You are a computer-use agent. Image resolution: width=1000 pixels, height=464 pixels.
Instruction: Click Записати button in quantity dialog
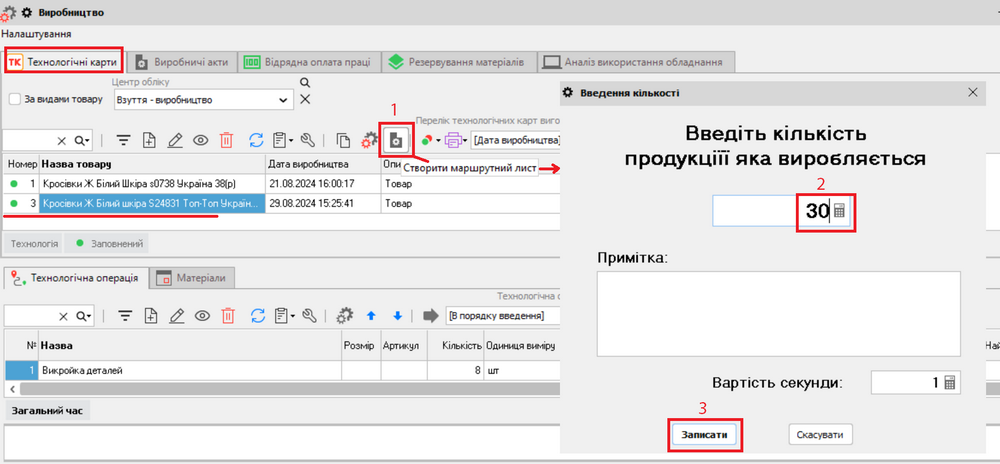tap(704, 435)
